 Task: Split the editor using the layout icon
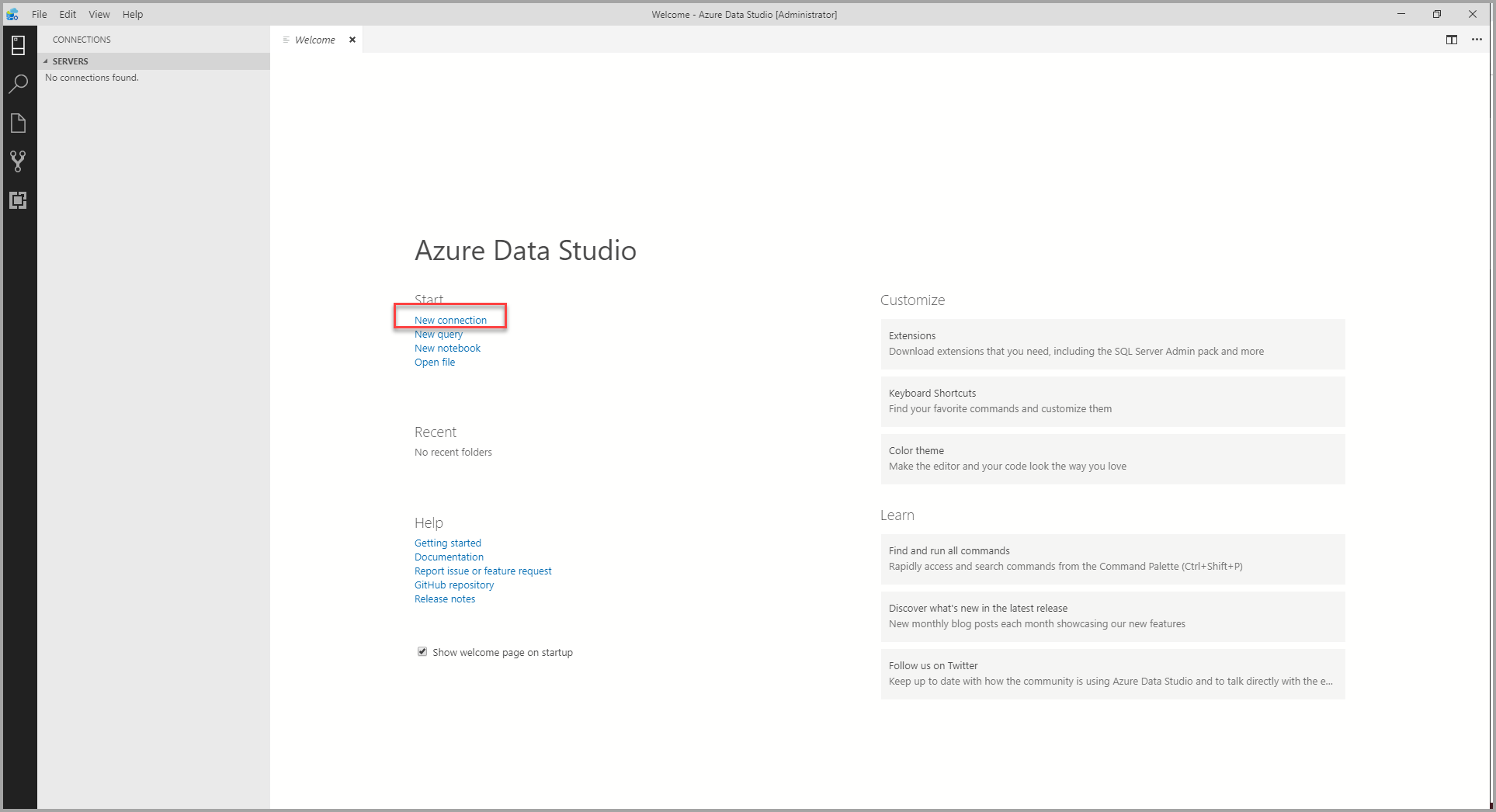point(1451,40)
